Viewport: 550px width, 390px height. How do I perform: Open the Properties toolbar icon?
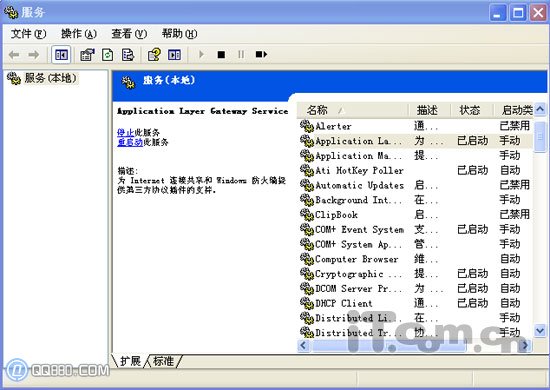pos(87,55)
